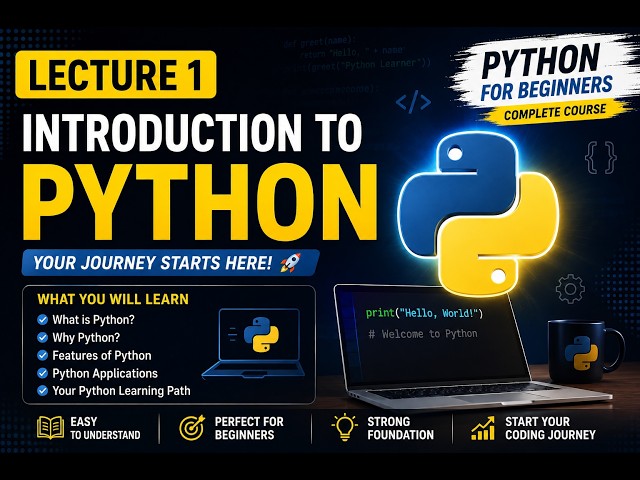This screenshot has height=480, width=640.
Task: Click the # Welcome to Python comment
Action: pyautogui.click(x=423, y=334)
